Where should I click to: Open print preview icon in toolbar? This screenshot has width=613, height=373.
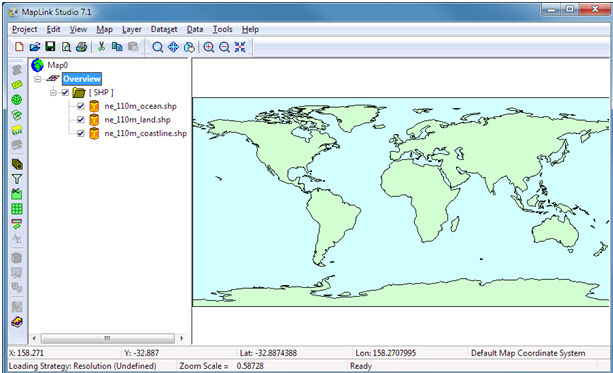pyautogui.click(x=66, y=47)
